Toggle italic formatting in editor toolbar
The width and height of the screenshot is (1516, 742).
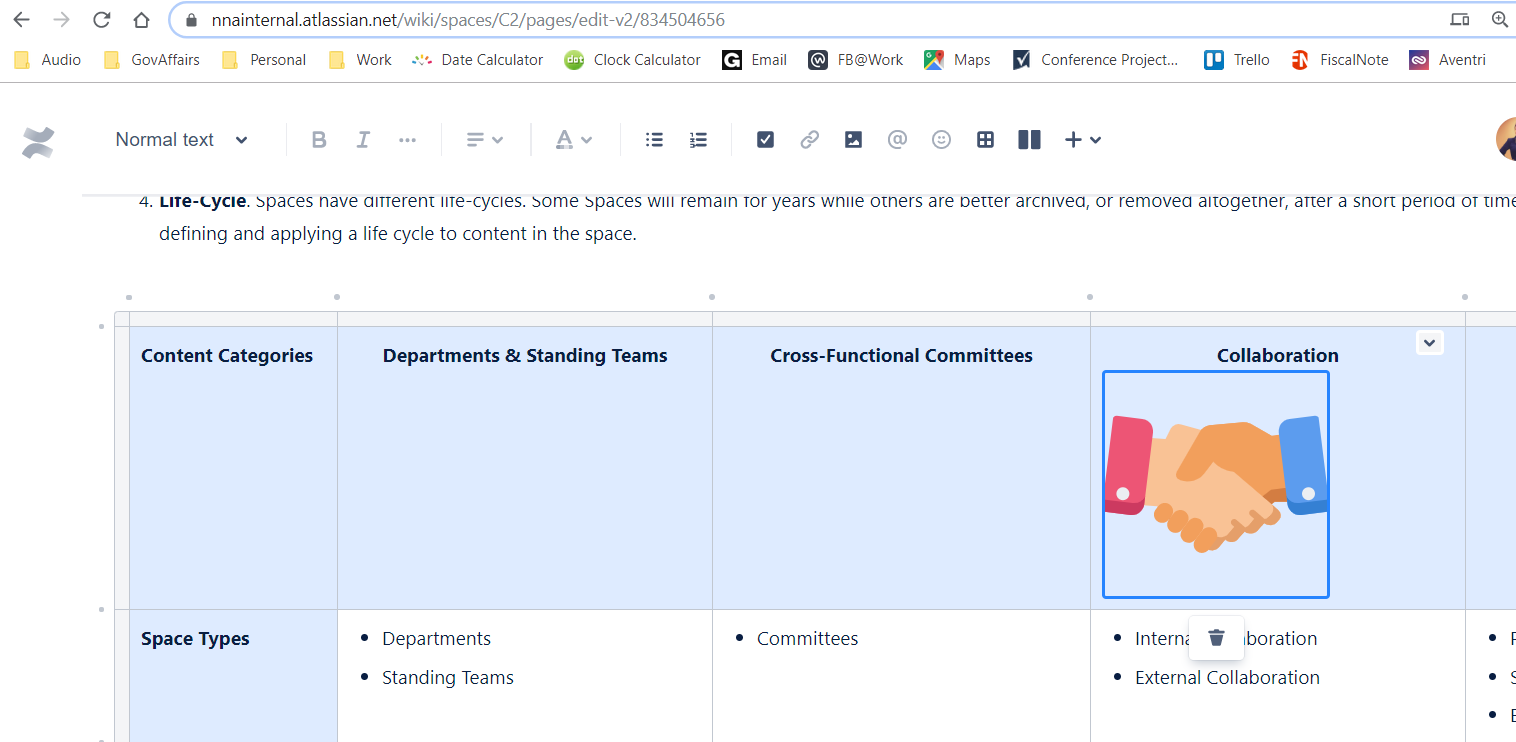coord(363,140)
